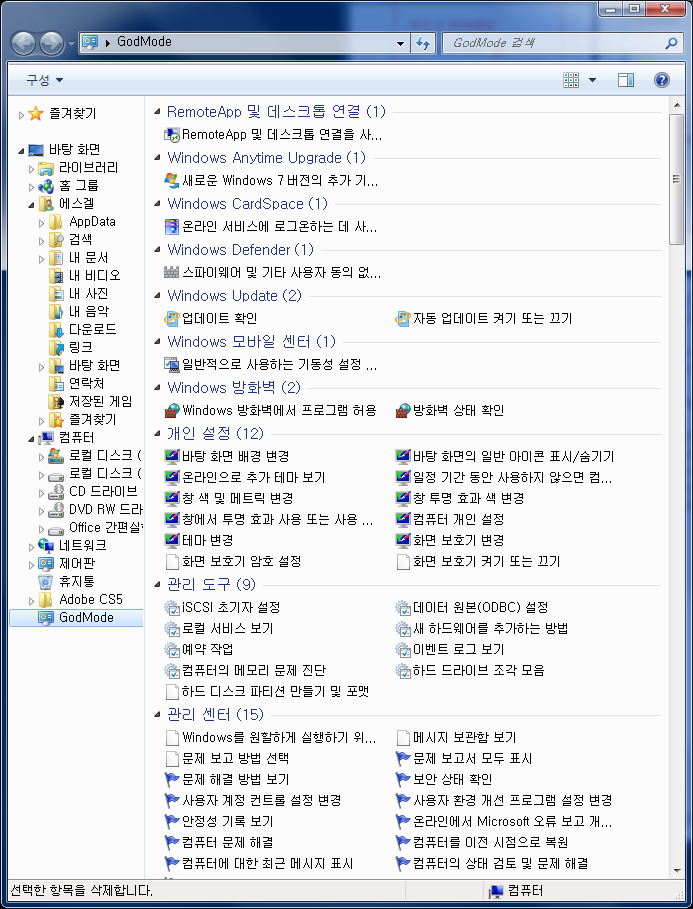Click the 자동 업데이트 켜기 또는 끄기 icon
The image size is (693, 909).
(402, 318)
